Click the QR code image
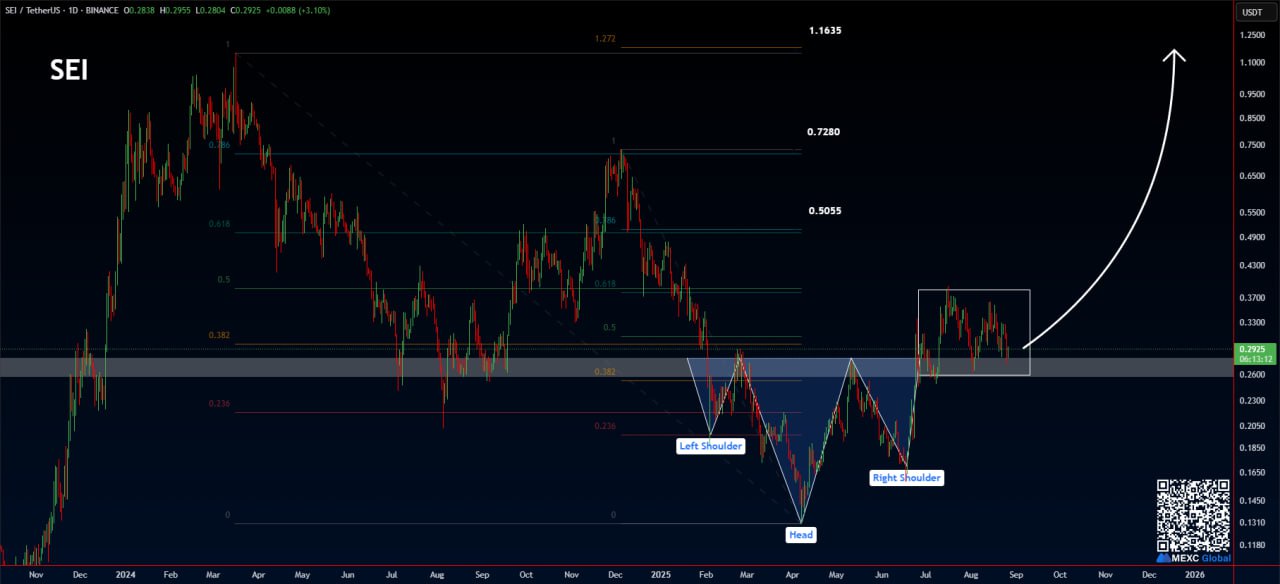 [x=1193, y=514]
